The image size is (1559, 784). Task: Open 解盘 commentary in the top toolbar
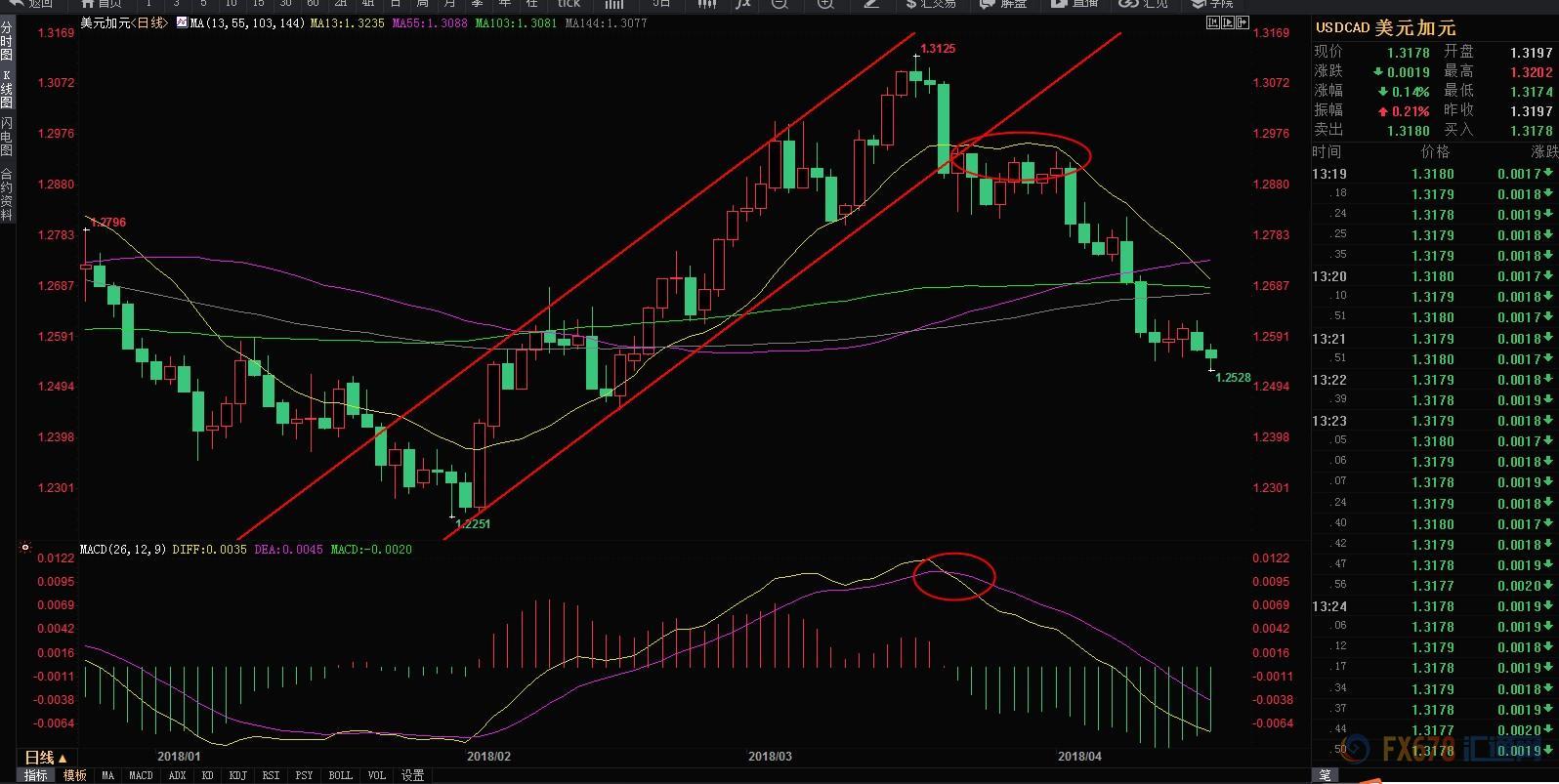1003,4
